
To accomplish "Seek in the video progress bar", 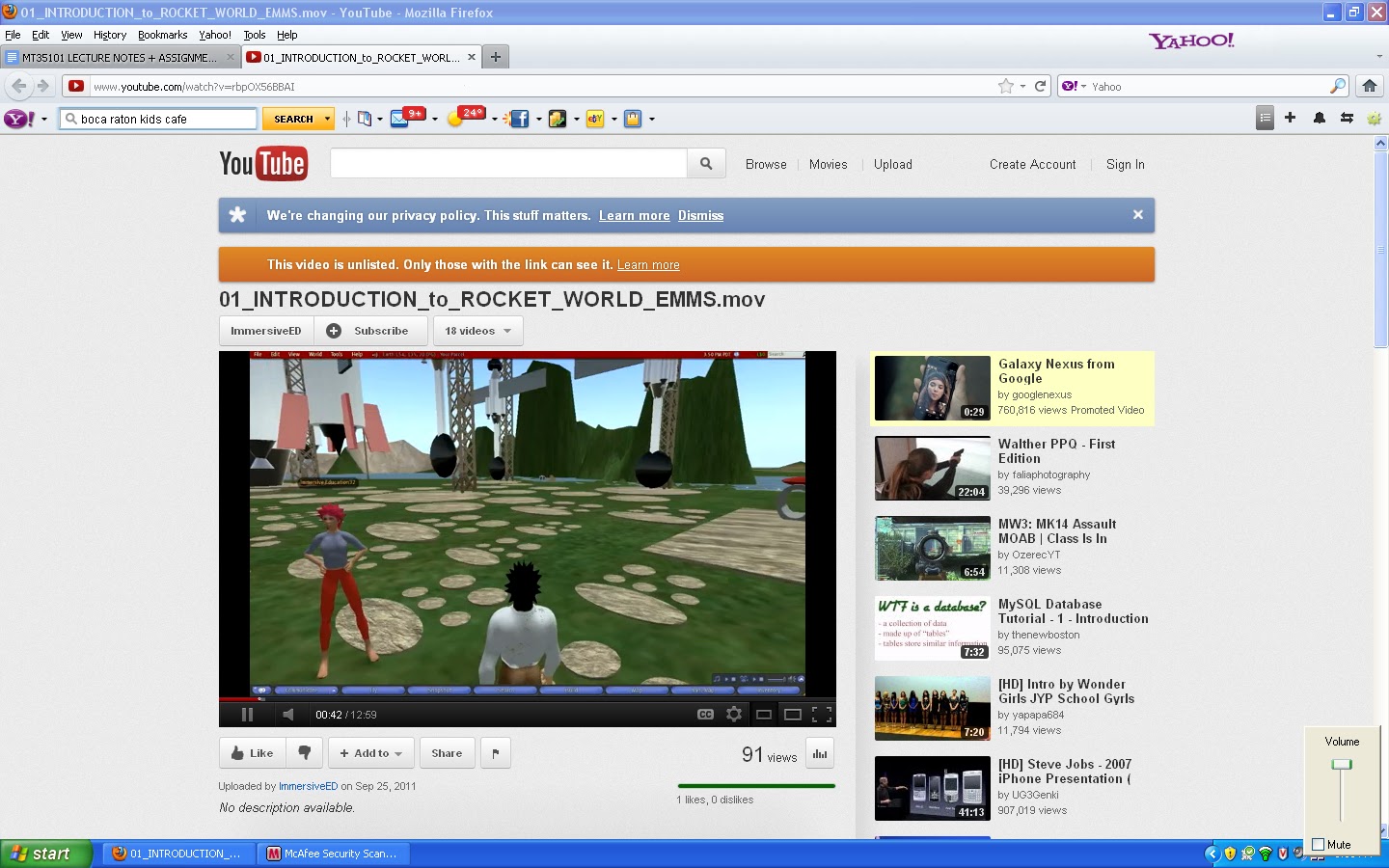I will (x=527, y=699).
